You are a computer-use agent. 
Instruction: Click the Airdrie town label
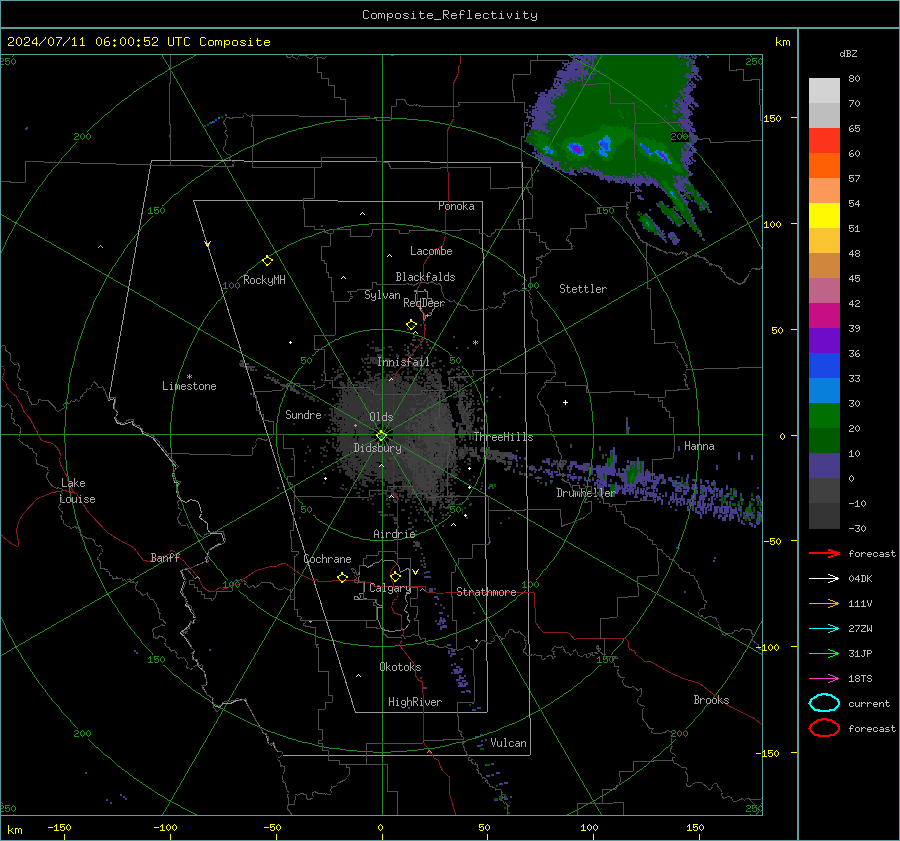tap(394, 534)
